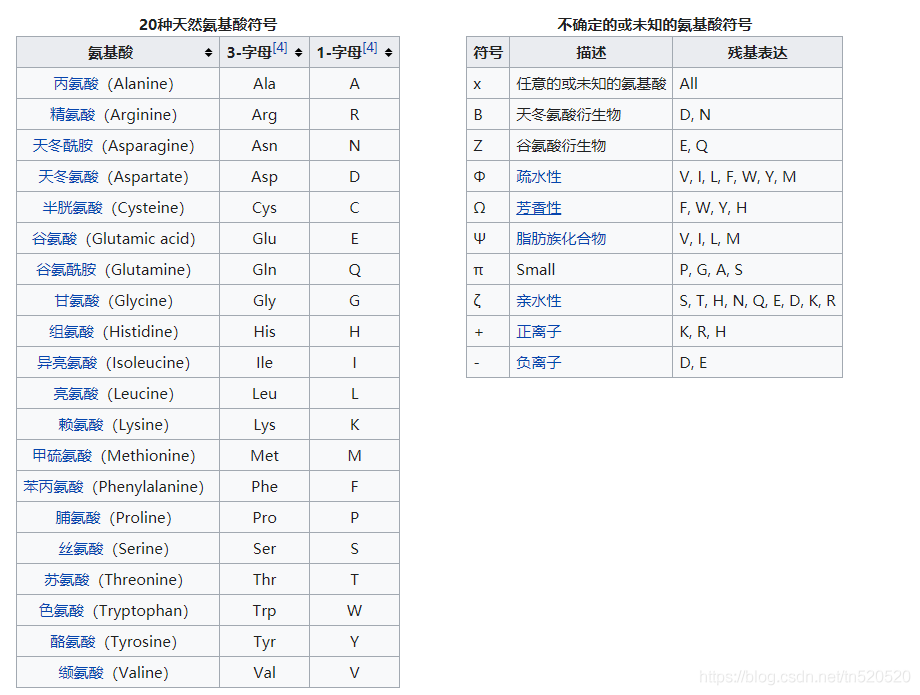Select the 'Glu' three-letter code cell

pyautogui.click(x=265, y=239)
